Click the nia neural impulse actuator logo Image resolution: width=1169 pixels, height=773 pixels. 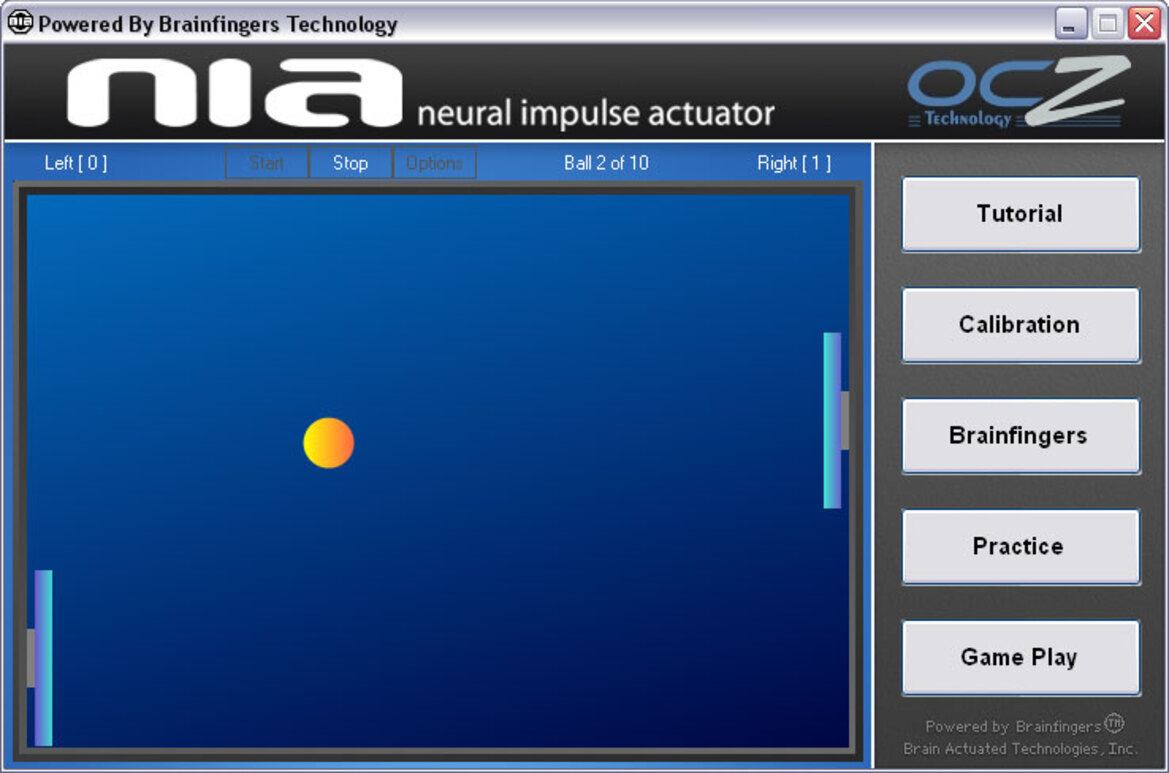(x=420, y=93)
